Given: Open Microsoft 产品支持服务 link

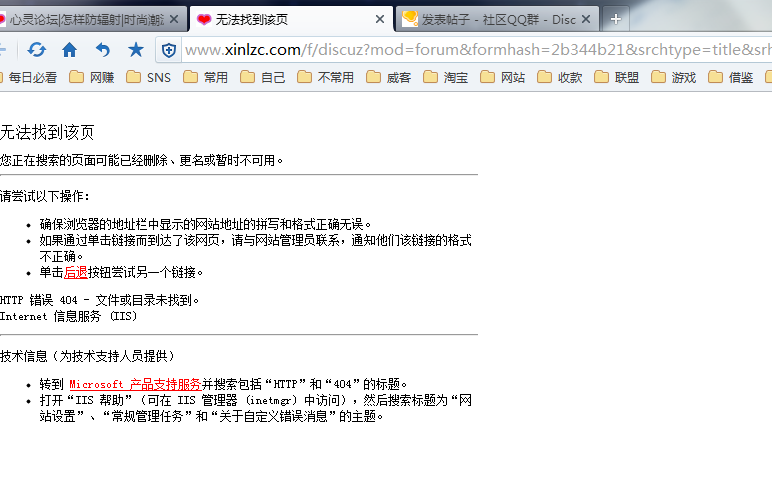Looking at the screenshot, I should pos(135,384).
